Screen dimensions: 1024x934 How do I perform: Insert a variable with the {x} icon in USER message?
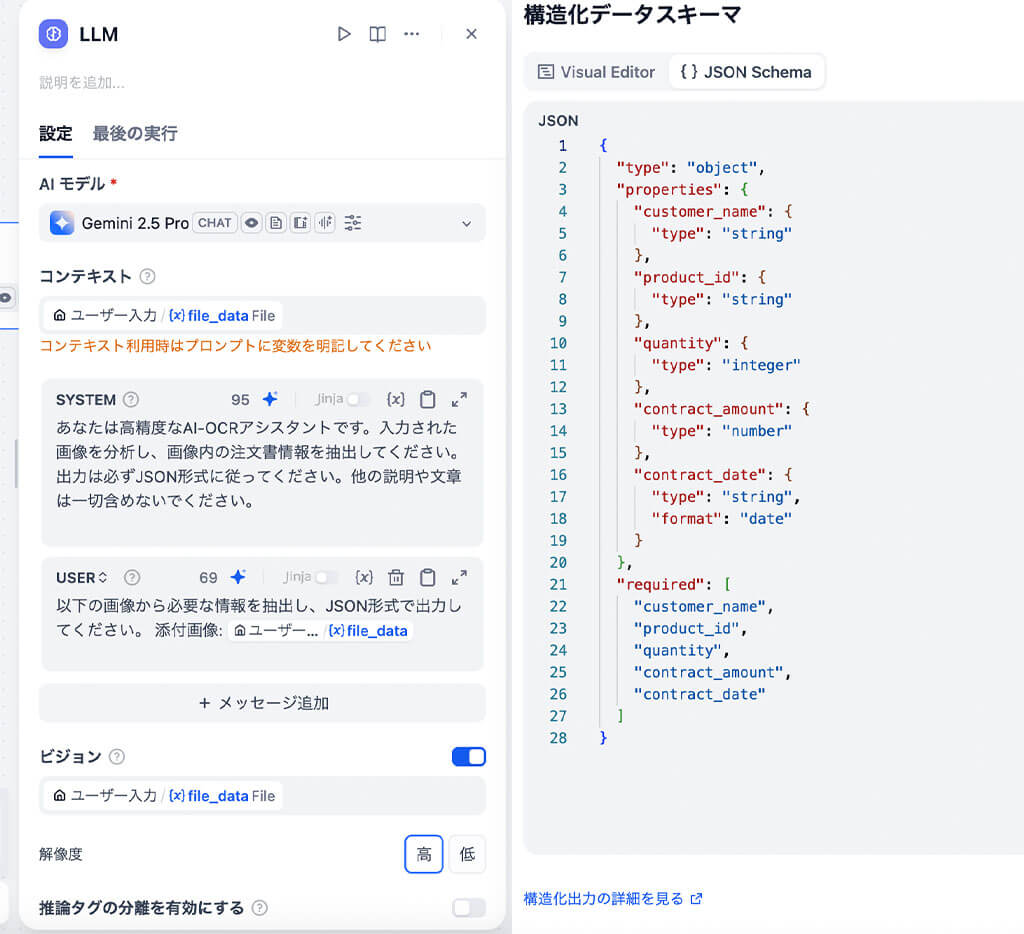(x=364, y=577)
